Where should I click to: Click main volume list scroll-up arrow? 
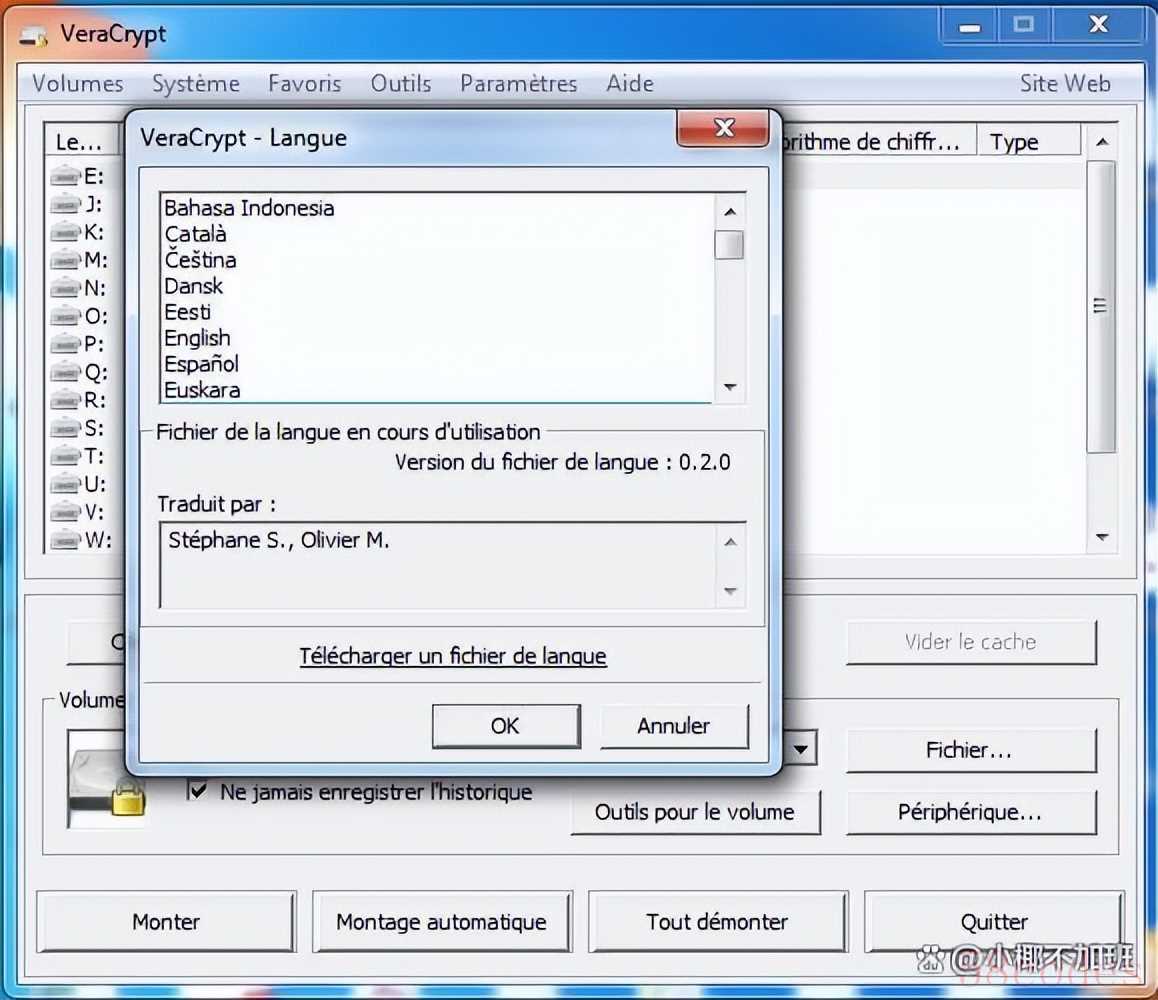[1102, 142]
